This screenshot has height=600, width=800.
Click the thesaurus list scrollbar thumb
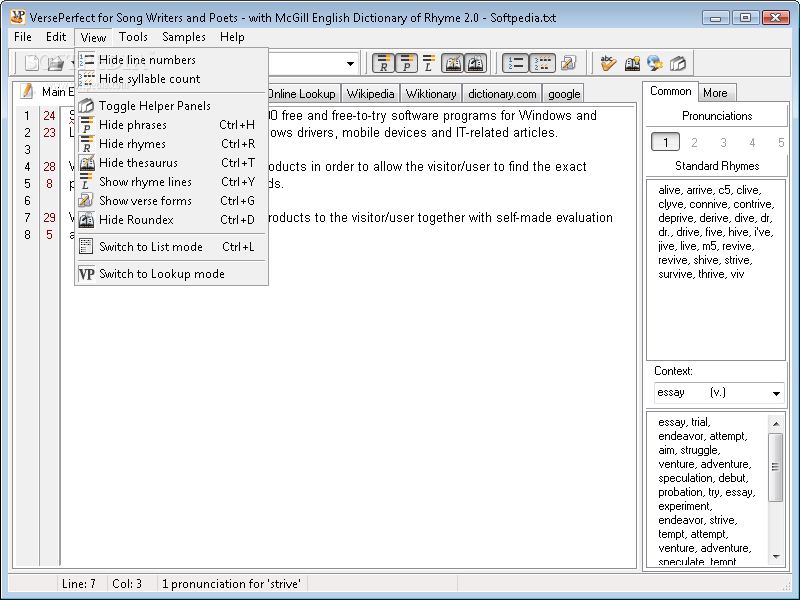click(x=776, y=467)
